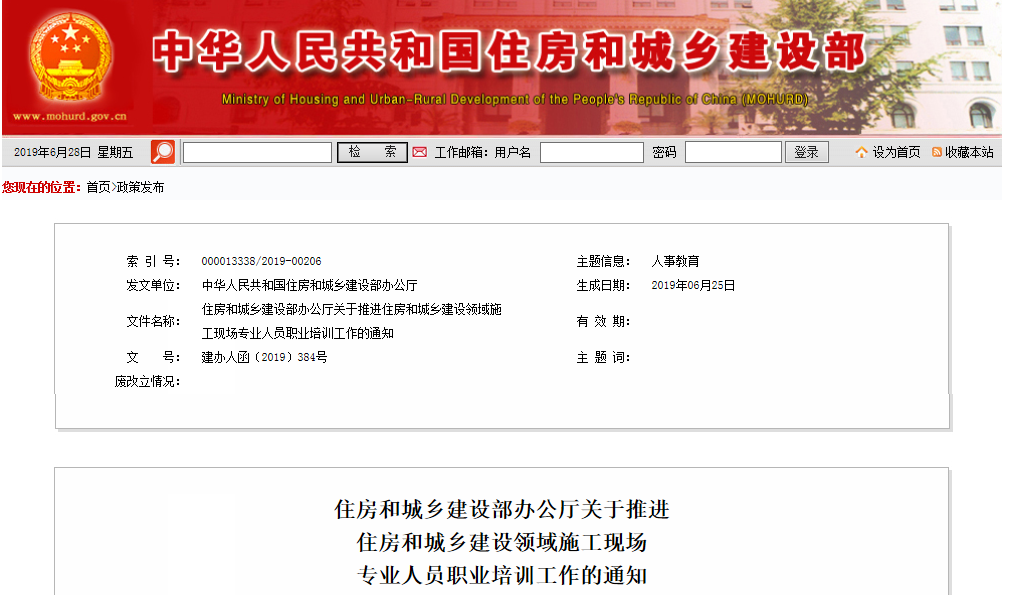Click the 有 效 期 label
This screenshot has height=595, width=1021.
coord(603,321)
